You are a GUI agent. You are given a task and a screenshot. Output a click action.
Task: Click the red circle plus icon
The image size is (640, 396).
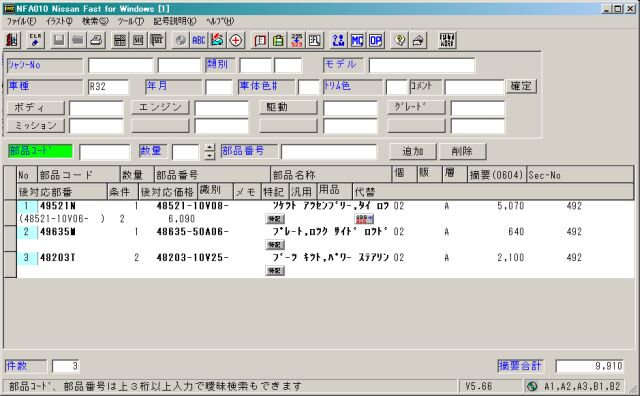pos(236,40)
